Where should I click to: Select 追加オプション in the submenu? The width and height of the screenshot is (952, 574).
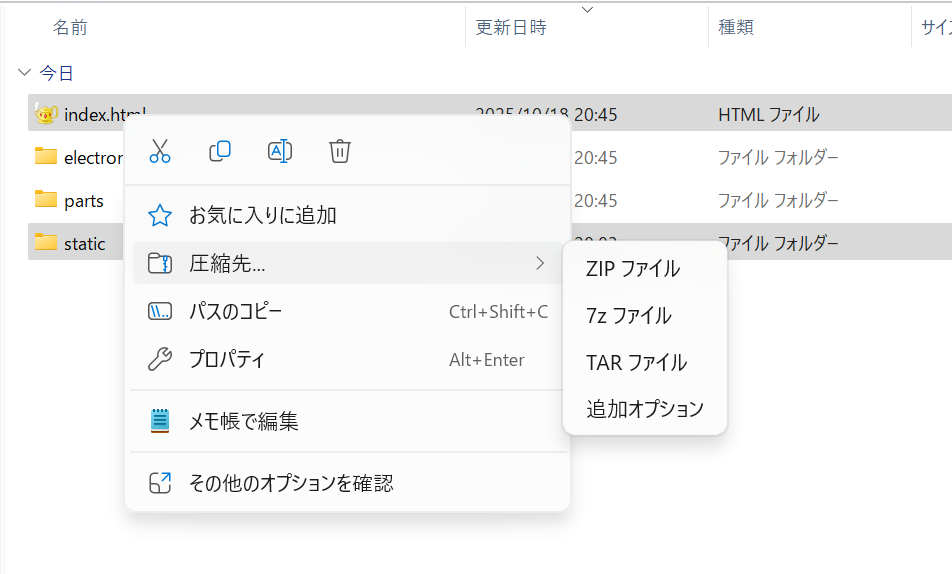click(x=645, y=409)
